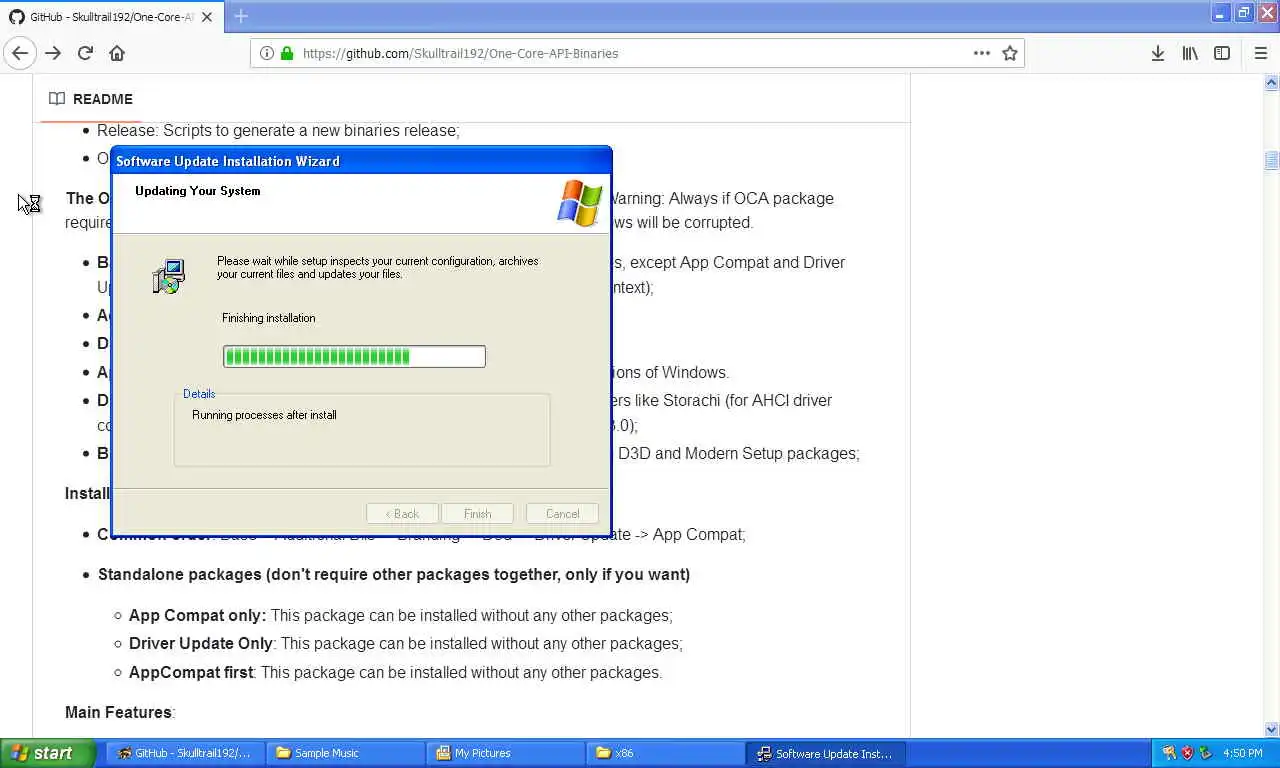Screen dimensions: 1280x768
Task: Click the Back button in wizard
Action: [x=402, y=514]
